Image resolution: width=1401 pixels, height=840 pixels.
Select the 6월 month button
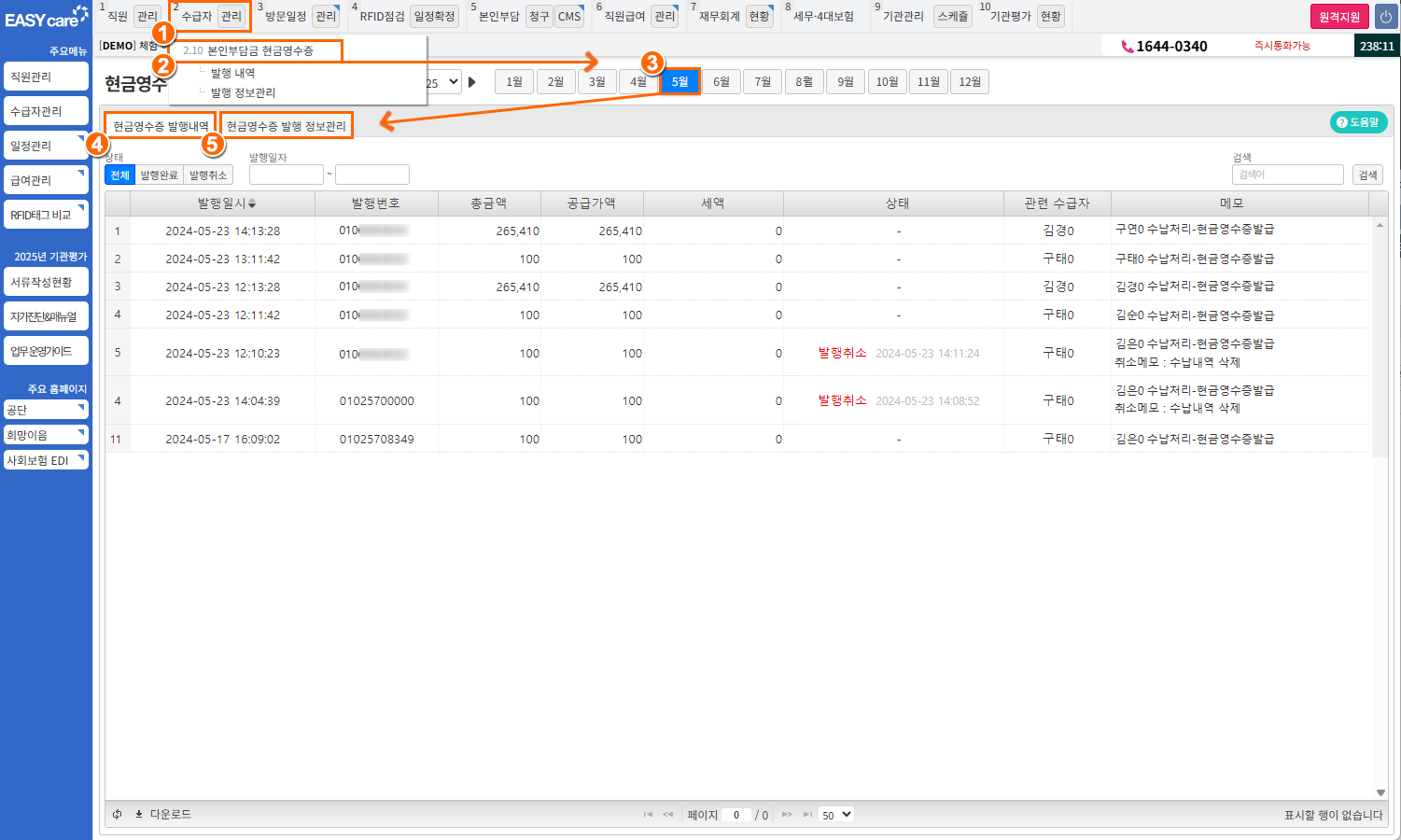(722, 82)
